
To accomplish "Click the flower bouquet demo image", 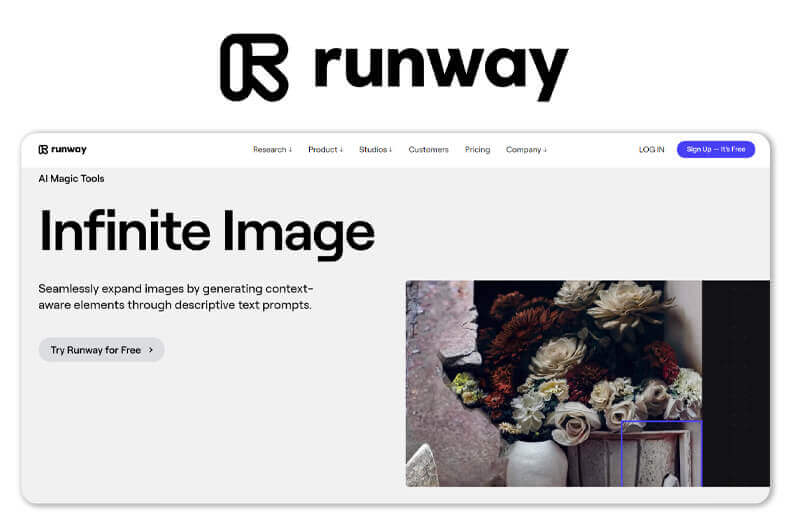I will [588, 383].
